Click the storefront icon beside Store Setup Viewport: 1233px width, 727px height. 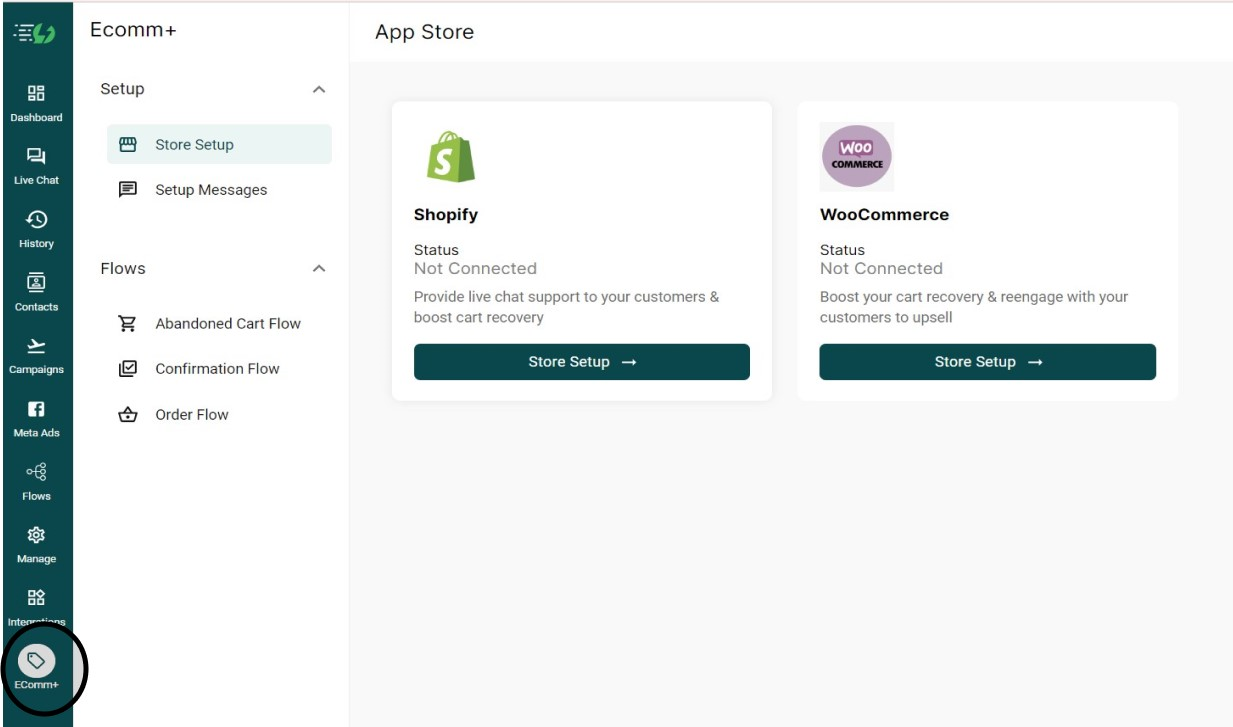pos(128,144)
